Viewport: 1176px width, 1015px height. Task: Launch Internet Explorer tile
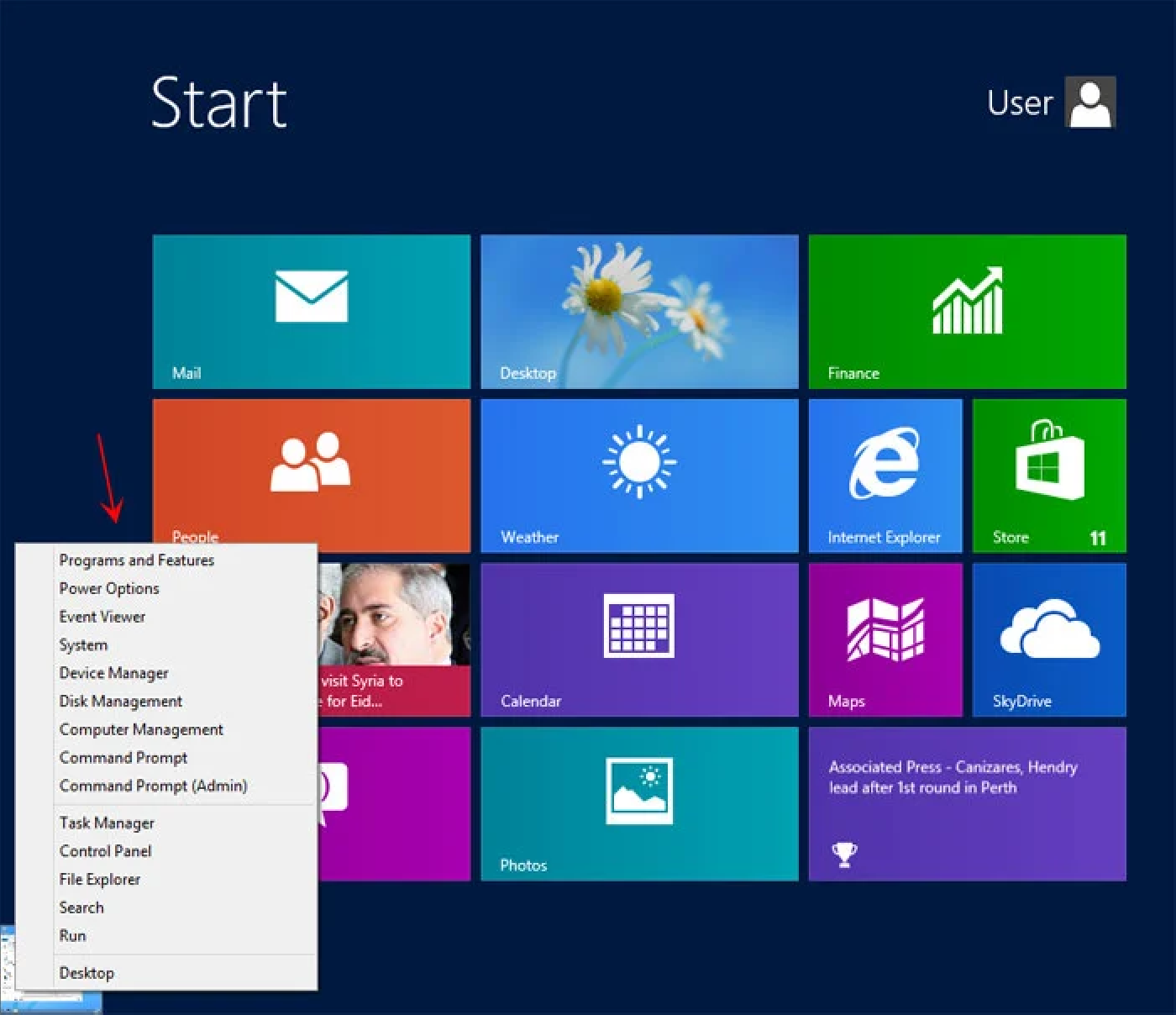[885, 476]
